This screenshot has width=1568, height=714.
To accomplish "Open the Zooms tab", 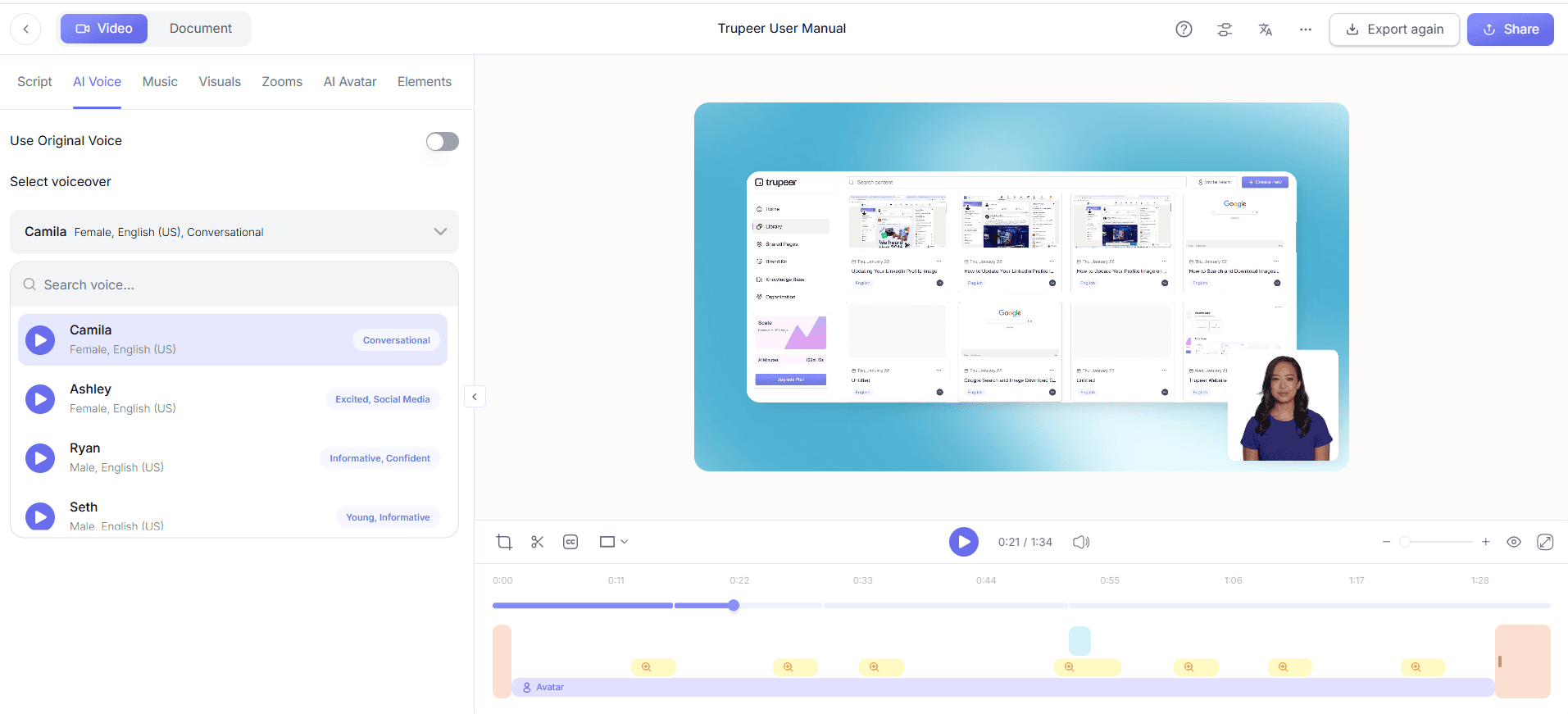I will pyautogui.click(x=282, y=82).
